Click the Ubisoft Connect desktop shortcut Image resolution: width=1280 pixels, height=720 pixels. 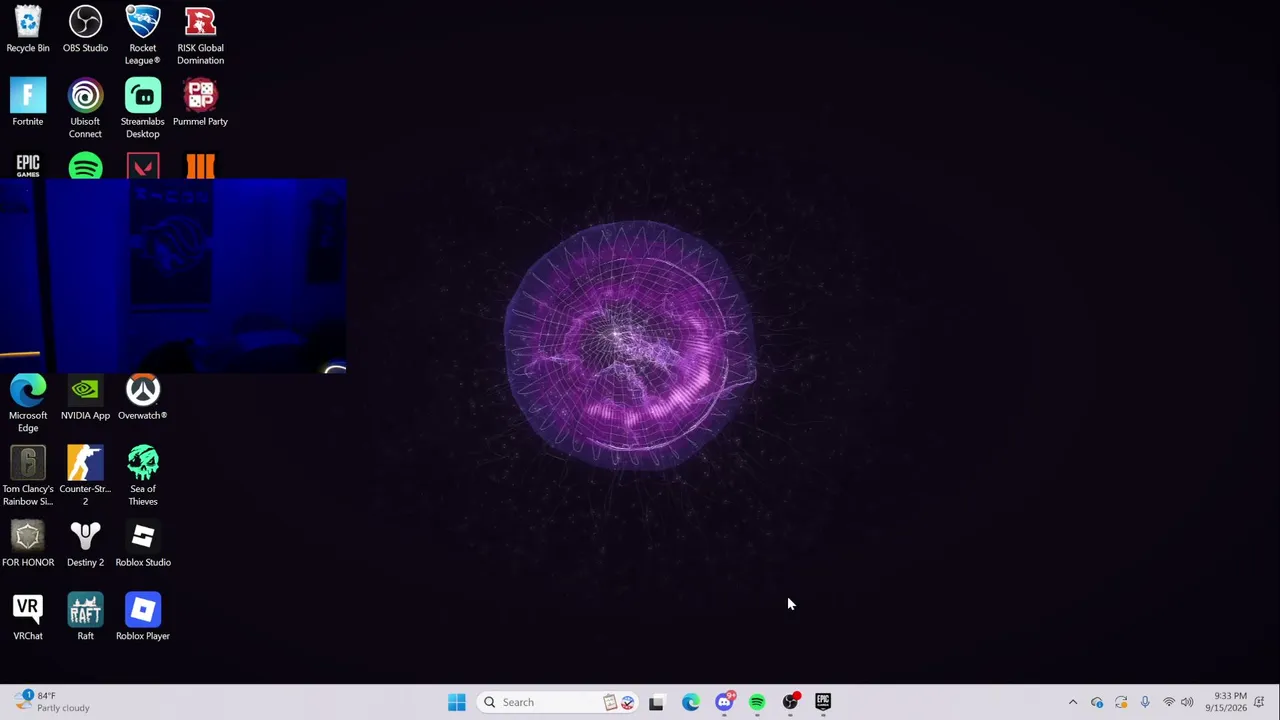[x=85, y=109]
